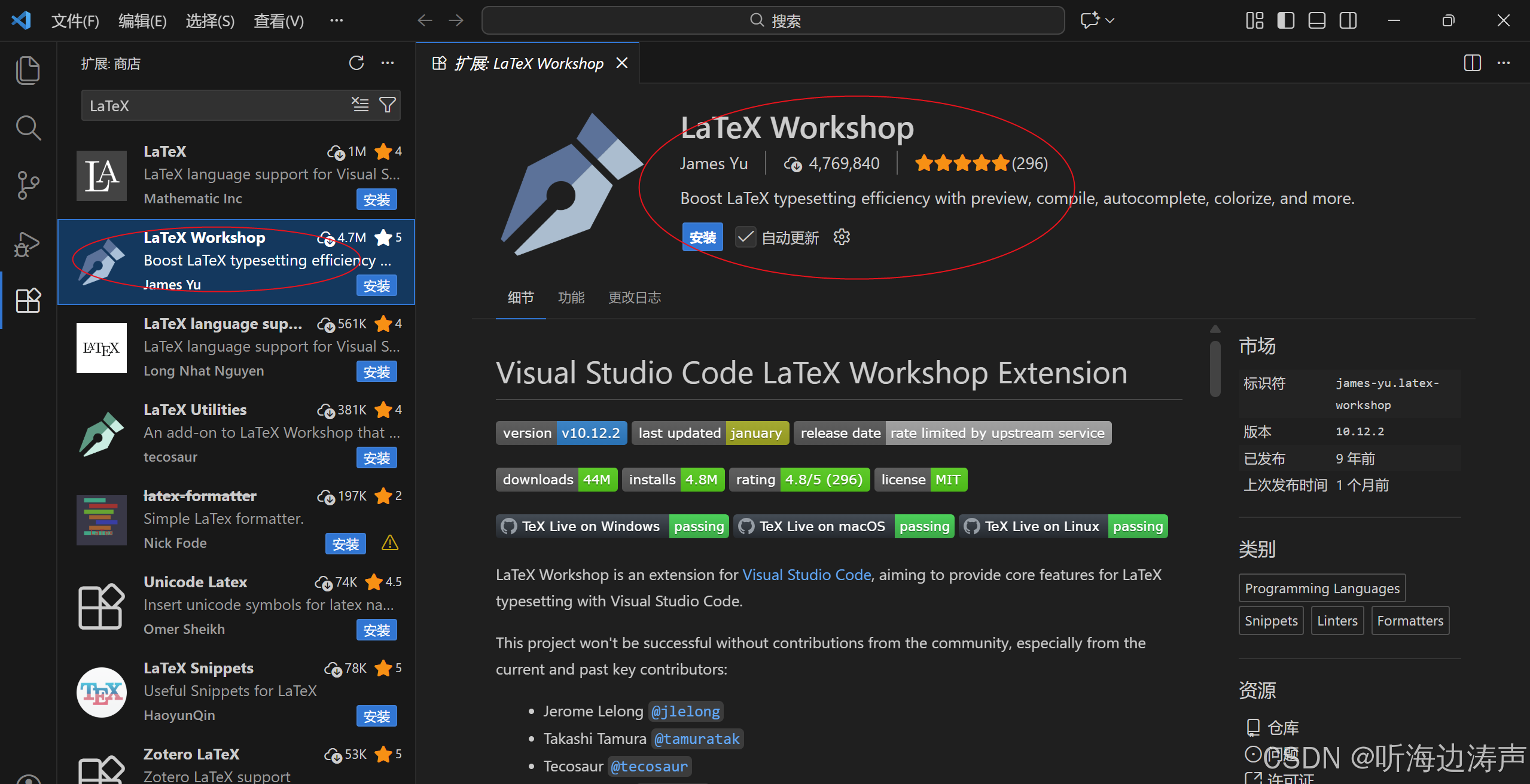
Task: Toggle the secondary side bar
Action: [1348, 20]
